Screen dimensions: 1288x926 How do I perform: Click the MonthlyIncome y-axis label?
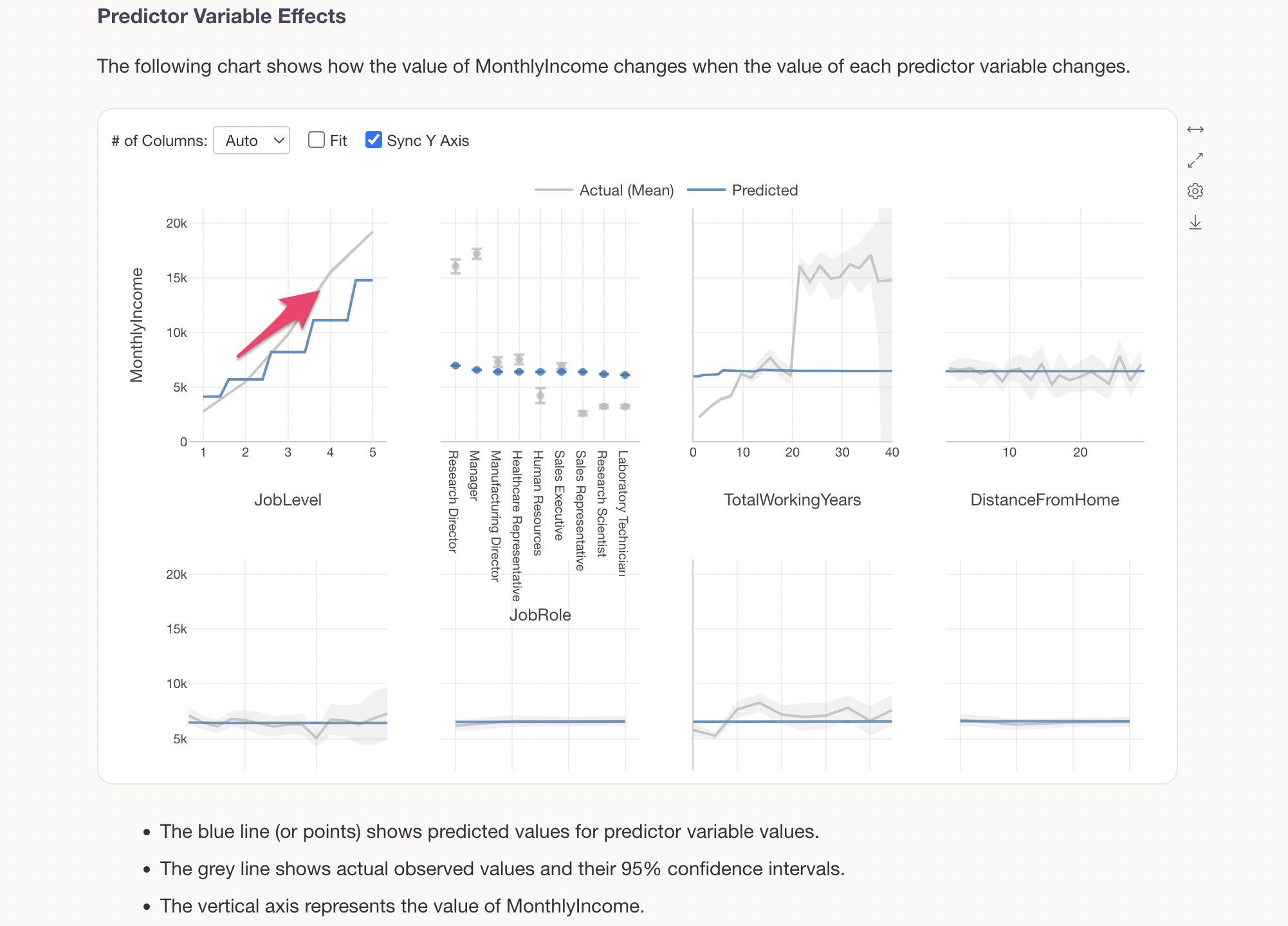click(136, 325)
